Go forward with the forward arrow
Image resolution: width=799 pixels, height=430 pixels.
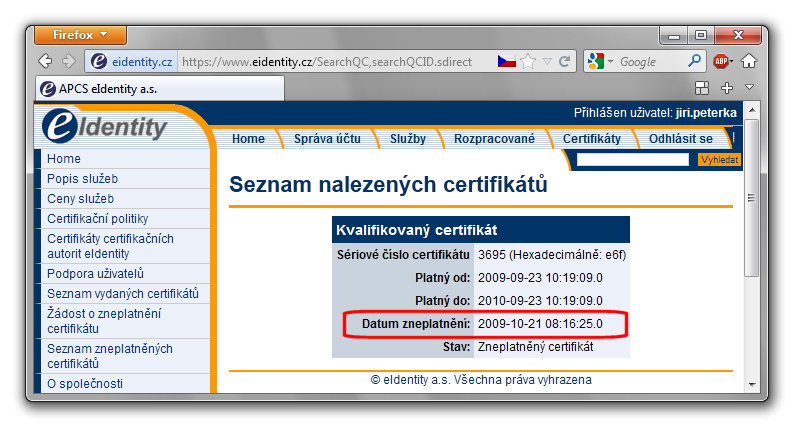(69, 62)
